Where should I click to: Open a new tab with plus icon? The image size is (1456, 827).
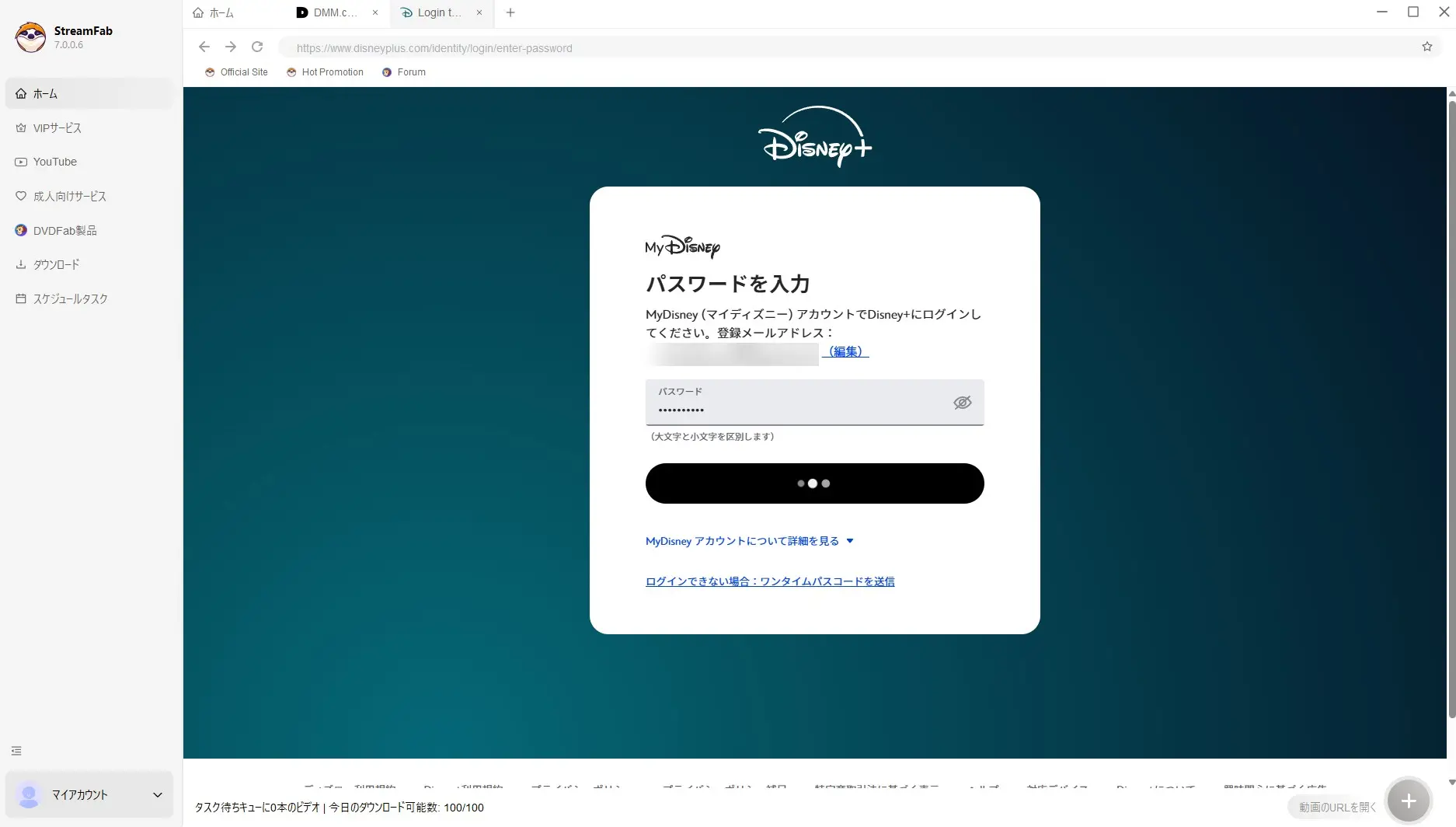tap(510, 12)
